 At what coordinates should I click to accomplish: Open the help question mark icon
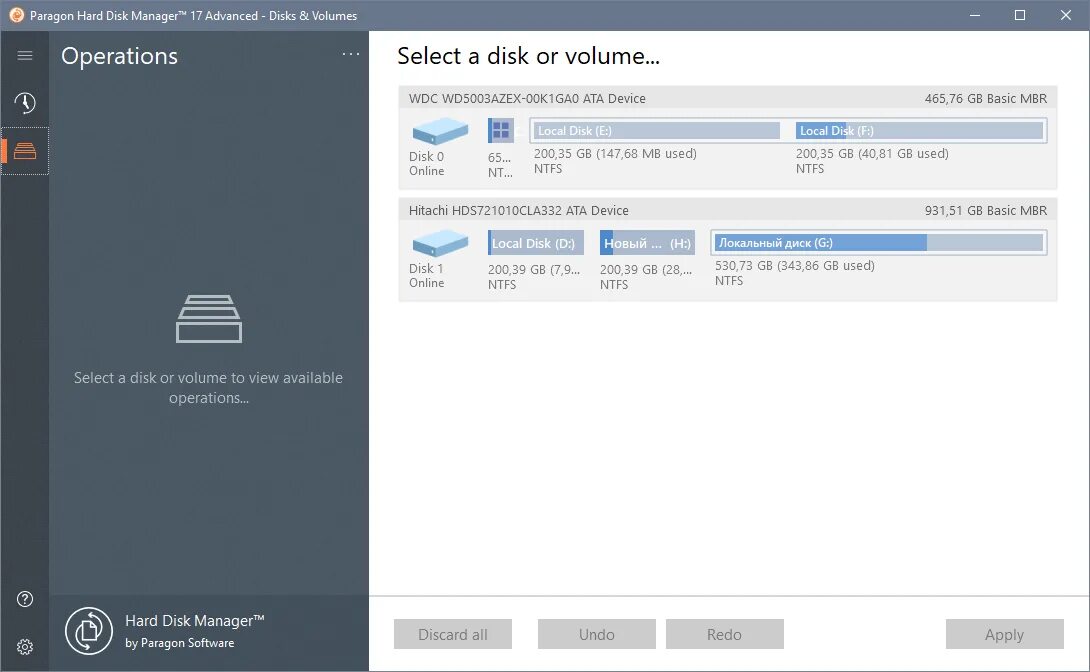[25, 599]
